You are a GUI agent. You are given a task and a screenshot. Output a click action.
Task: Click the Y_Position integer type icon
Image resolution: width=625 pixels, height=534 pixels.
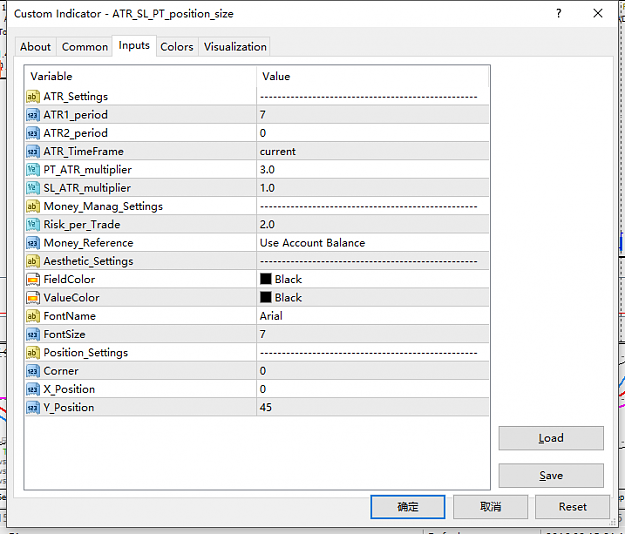33,408
